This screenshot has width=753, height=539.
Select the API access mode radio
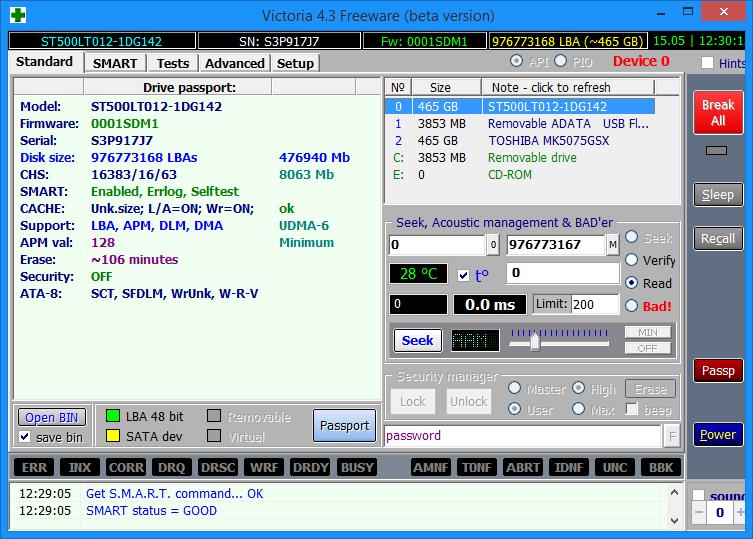point(517,61)
